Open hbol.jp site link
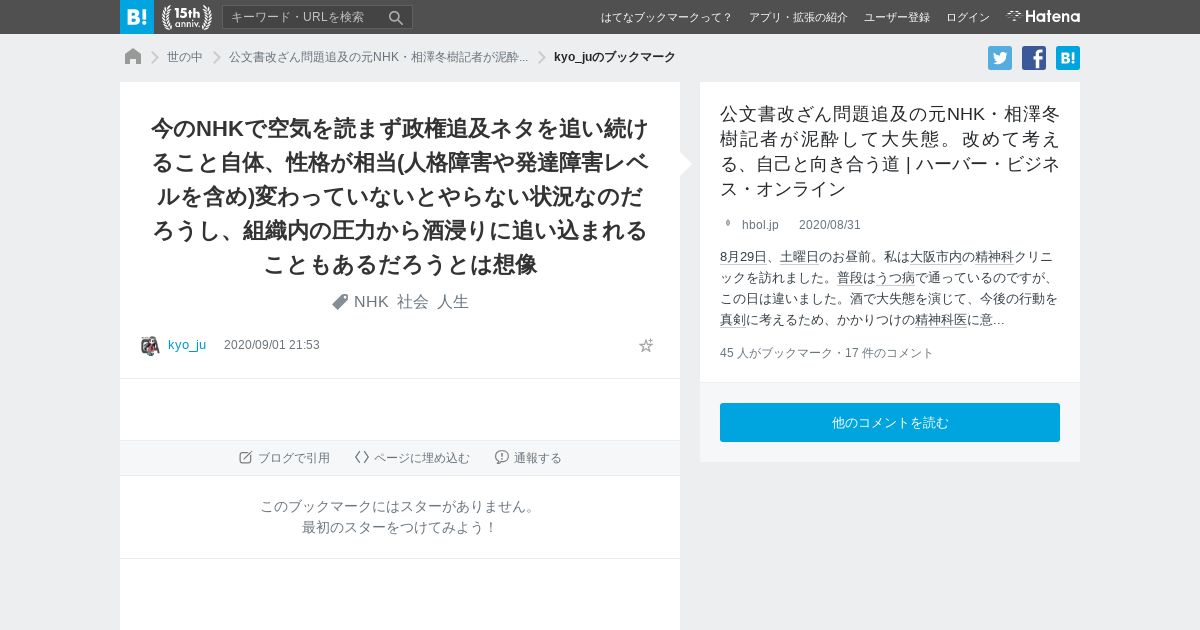Screen dimensions: 1200x630 click(x=760, y=225)
